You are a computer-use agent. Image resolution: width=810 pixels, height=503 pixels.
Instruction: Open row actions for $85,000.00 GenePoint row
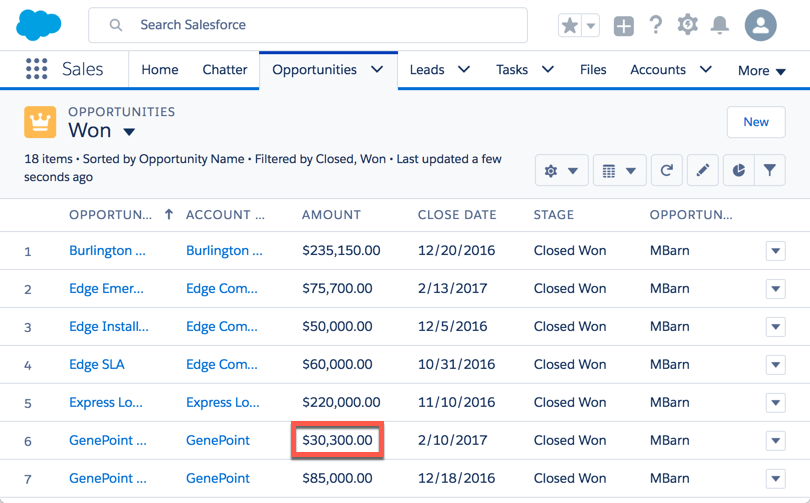pos(775,479)
